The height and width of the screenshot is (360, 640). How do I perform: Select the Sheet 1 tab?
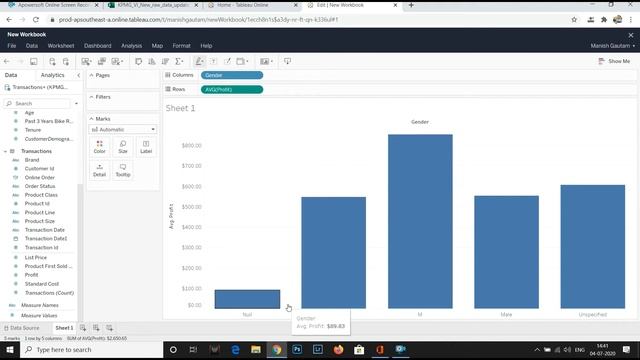click(64, 328)
